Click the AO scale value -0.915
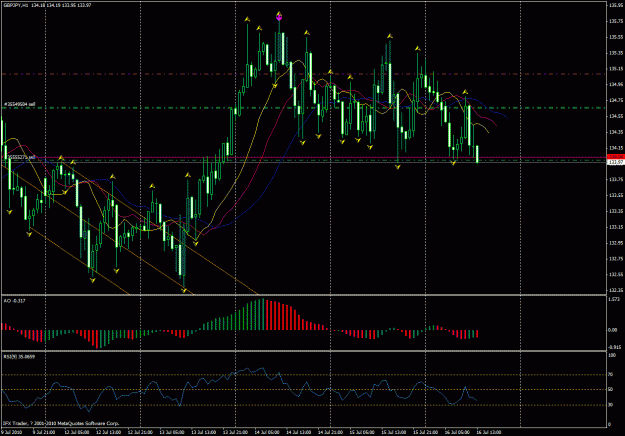625x436 pixels. (x=614, y=347)
